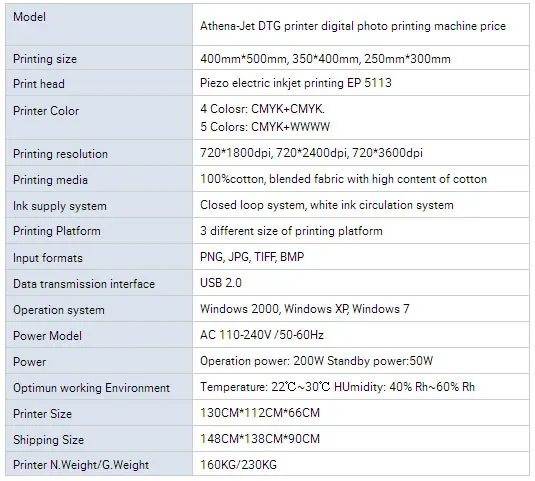Select the '100%cotton, blended fabric' value
This screenshot has height=481, width=535.
(343, 179)
